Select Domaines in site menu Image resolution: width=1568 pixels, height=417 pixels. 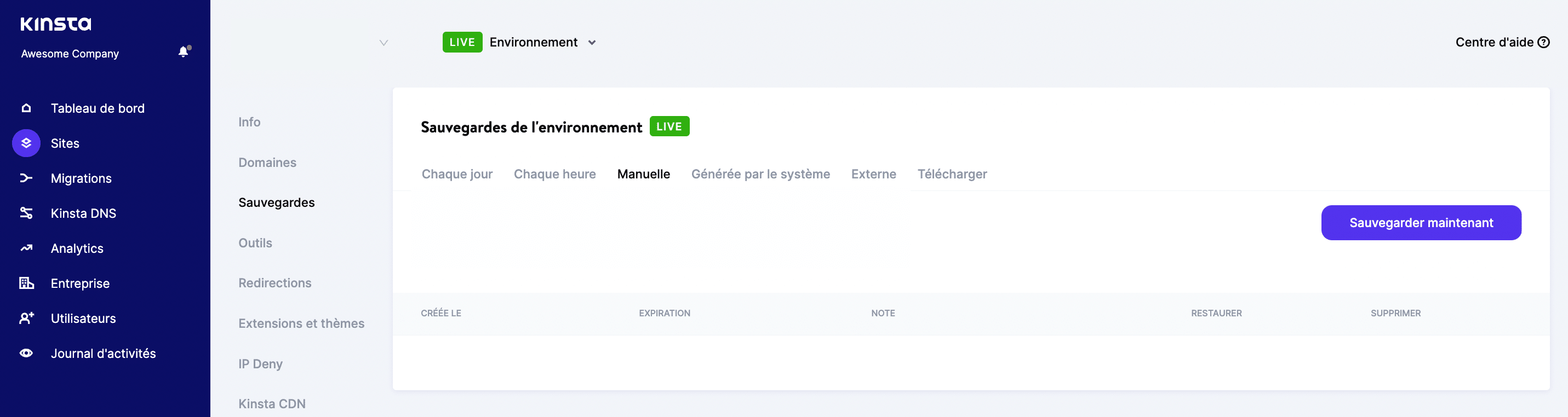click(267, 163)
